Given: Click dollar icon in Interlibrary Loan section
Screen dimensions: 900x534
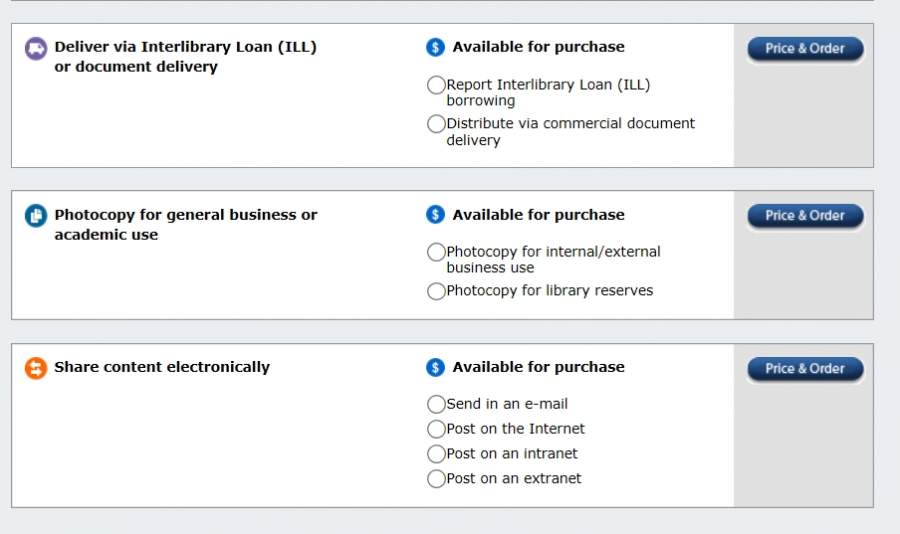Looking at the screenshot, I should (435, 47).
